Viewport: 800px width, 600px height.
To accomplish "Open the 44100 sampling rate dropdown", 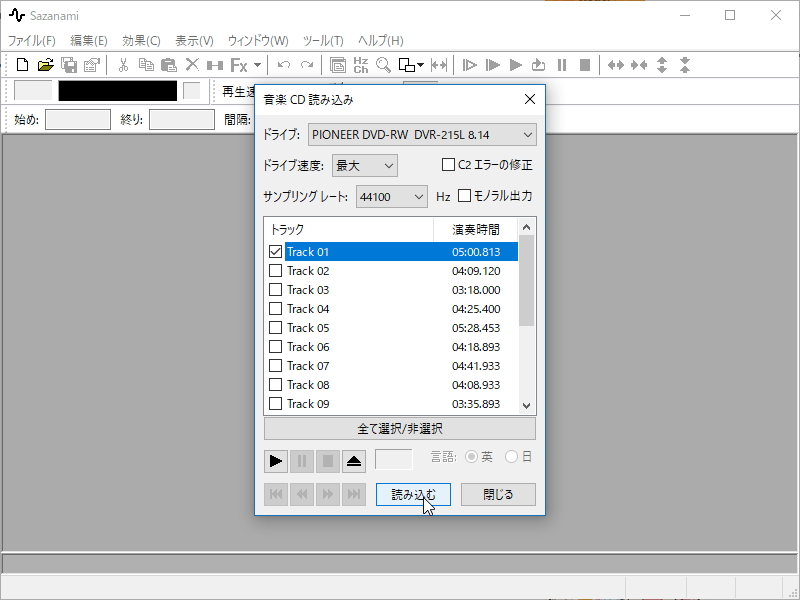I will tap(390, 197).
